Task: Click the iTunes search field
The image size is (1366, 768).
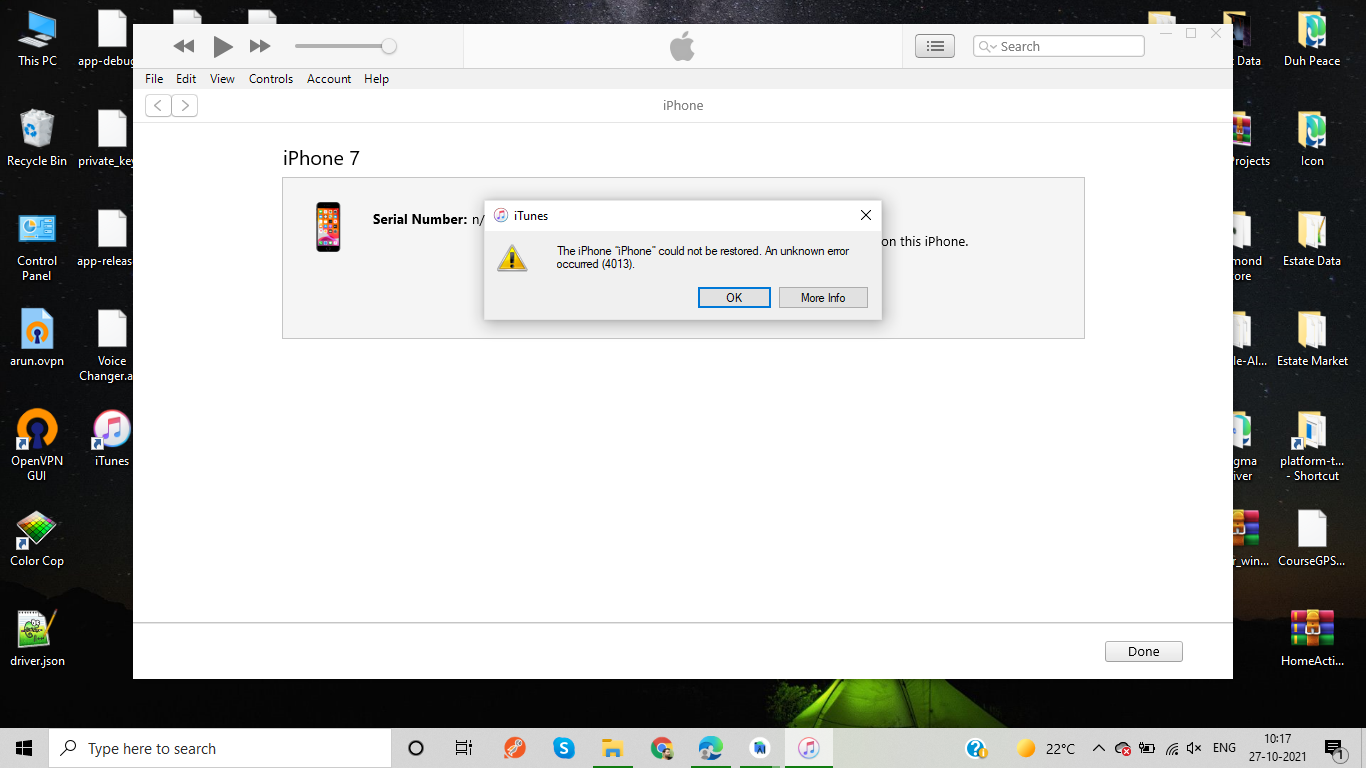Action: click(1066, 46)
